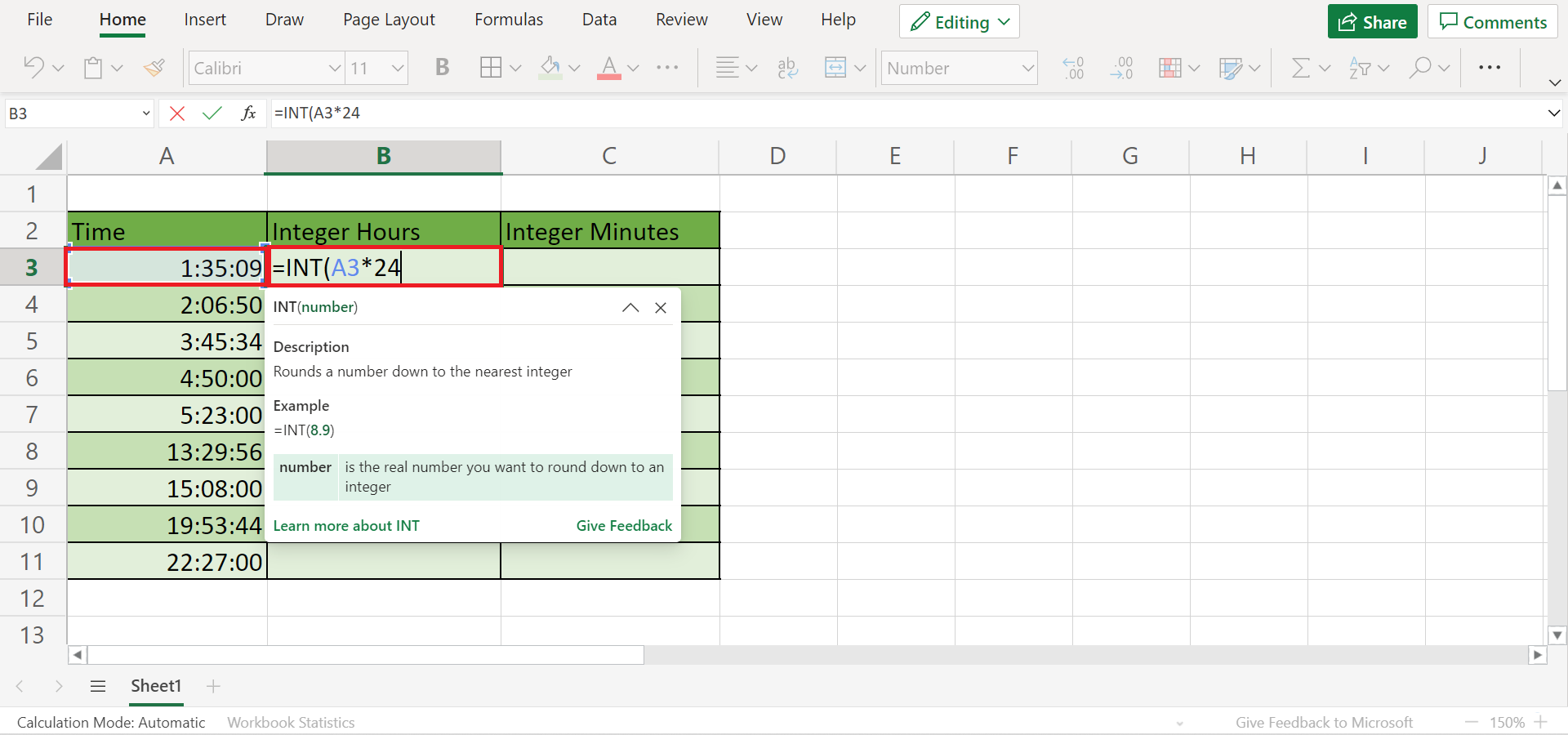Open the Page Layout tab

point(389,20)
